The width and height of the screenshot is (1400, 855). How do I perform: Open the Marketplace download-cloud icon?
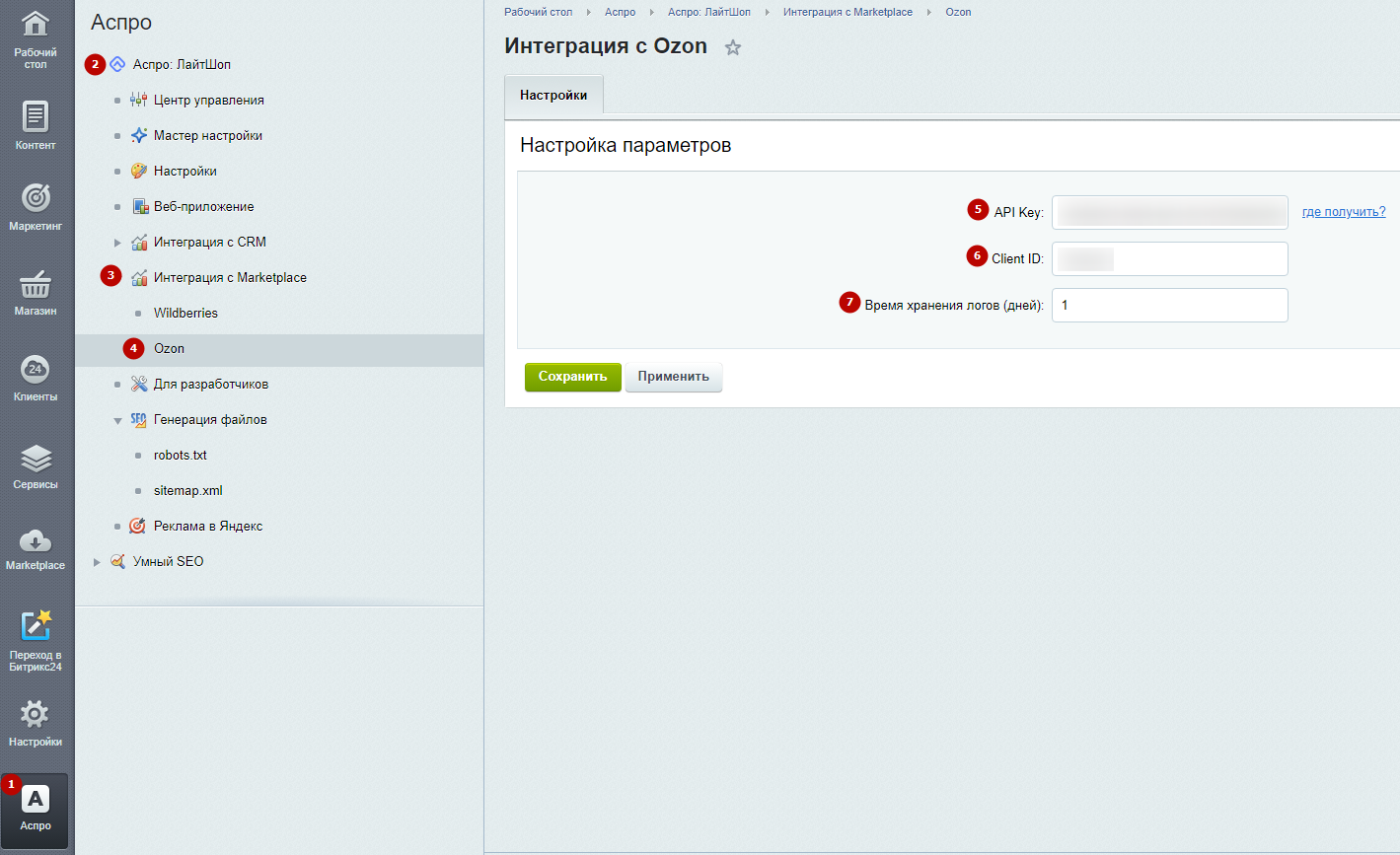pos(36,540)
